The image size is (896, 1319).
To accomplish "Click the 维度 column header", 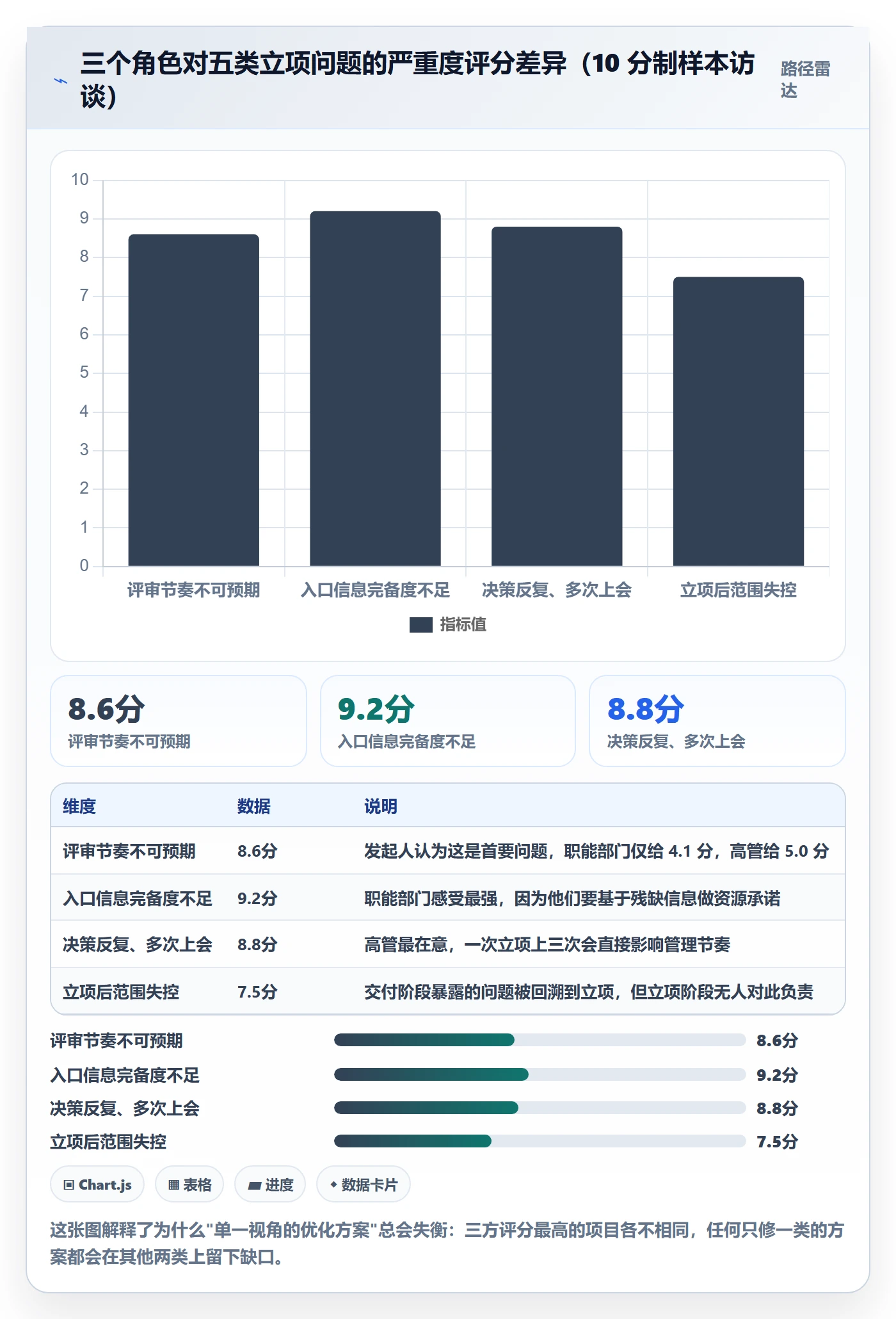I will tap(79, 806).
